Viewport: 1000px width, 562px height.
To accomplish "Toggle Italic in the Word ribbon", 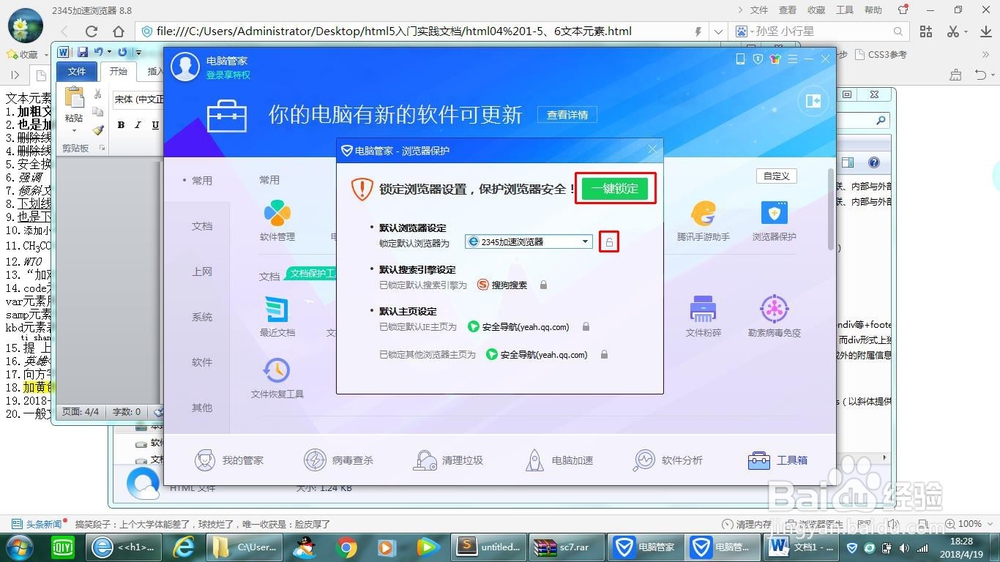I will (x=138, y=125).
